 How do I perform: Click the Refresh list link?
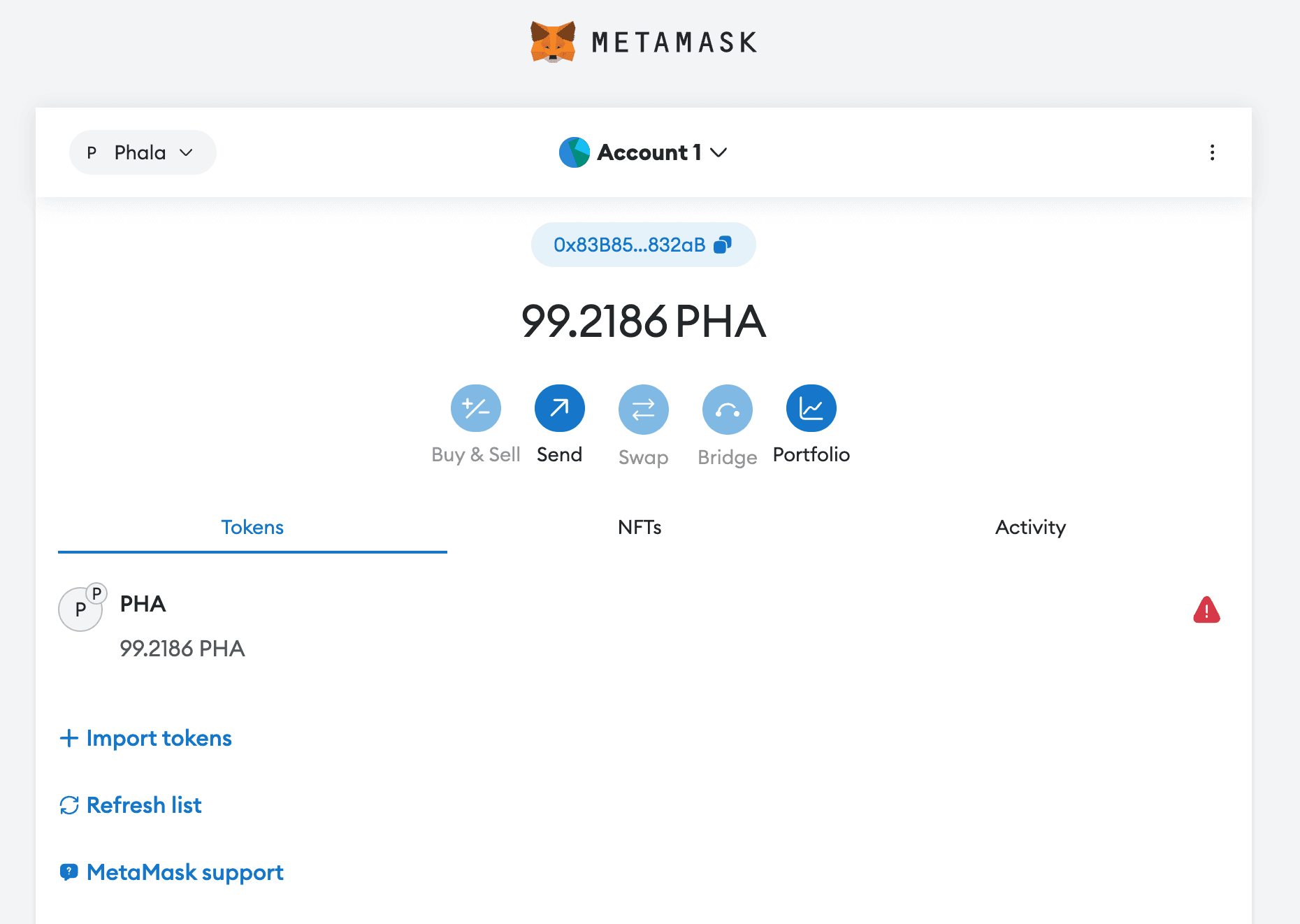point(131,805)
